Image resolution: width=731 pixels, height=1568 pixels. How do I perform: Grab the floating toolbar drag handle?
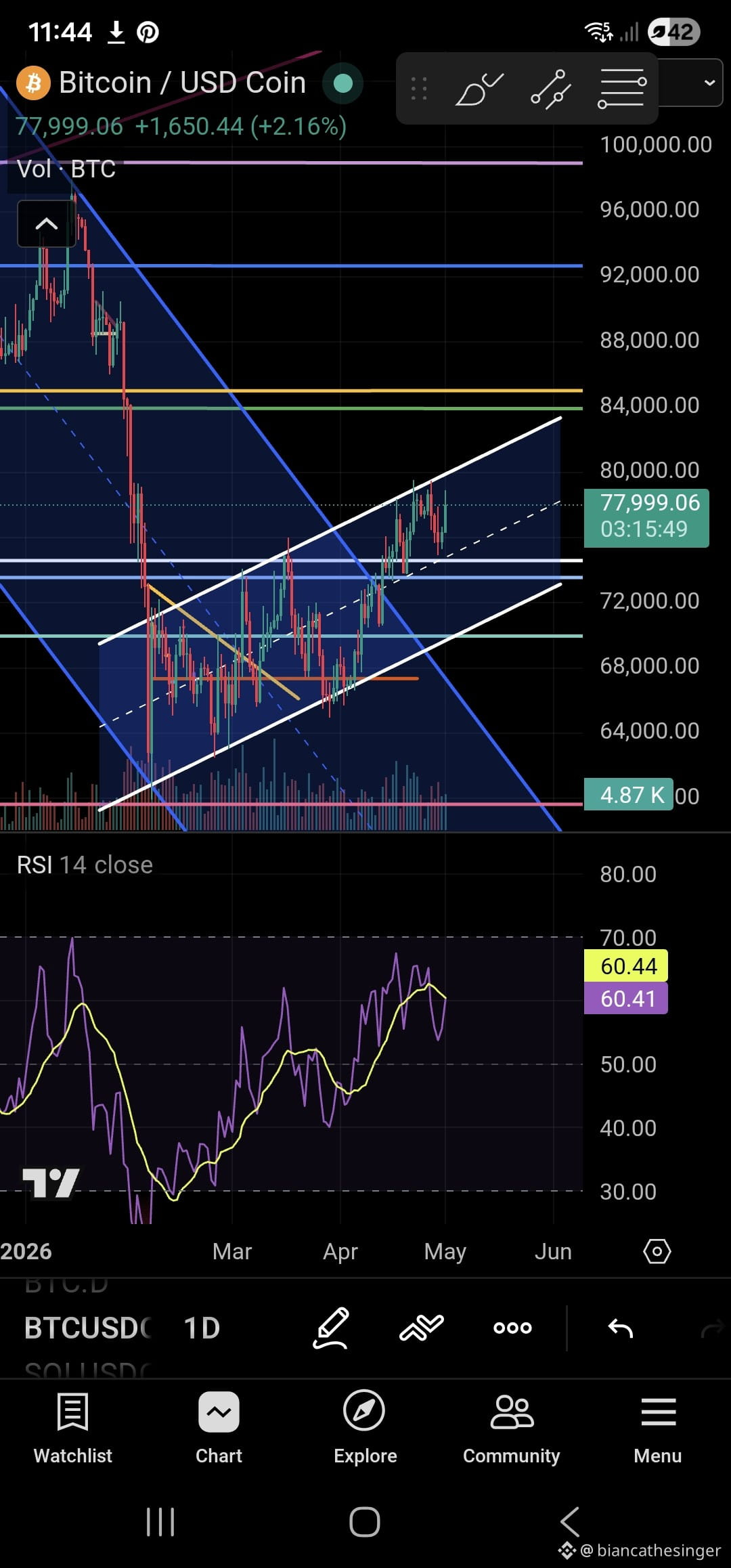[419, 89]
